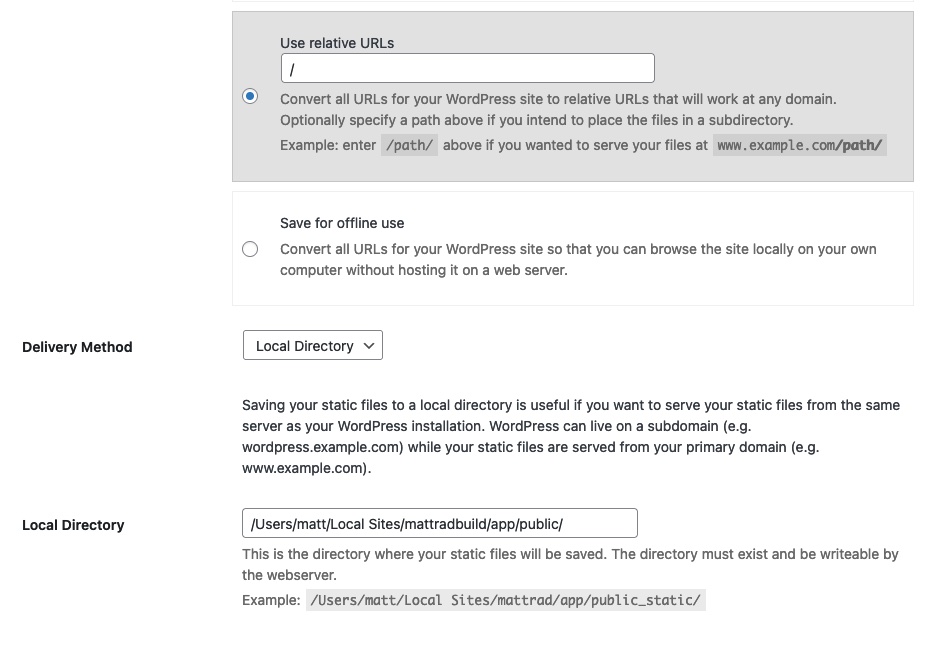Click the relative URLs description about any domain
The width and height of the screenshot is (930, 650).
point(558,99)
